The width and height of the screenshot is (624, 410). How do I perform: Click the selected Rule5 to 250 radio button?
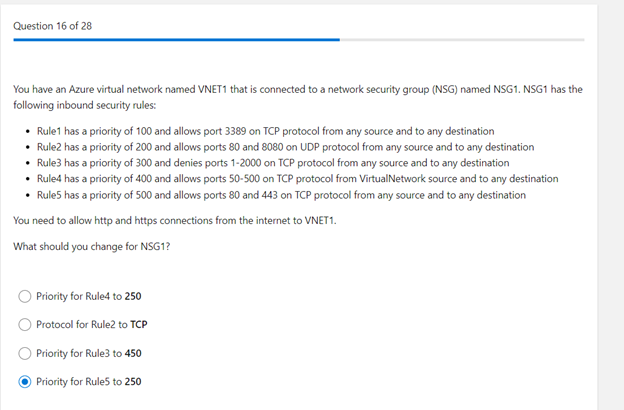click(25, 381)
